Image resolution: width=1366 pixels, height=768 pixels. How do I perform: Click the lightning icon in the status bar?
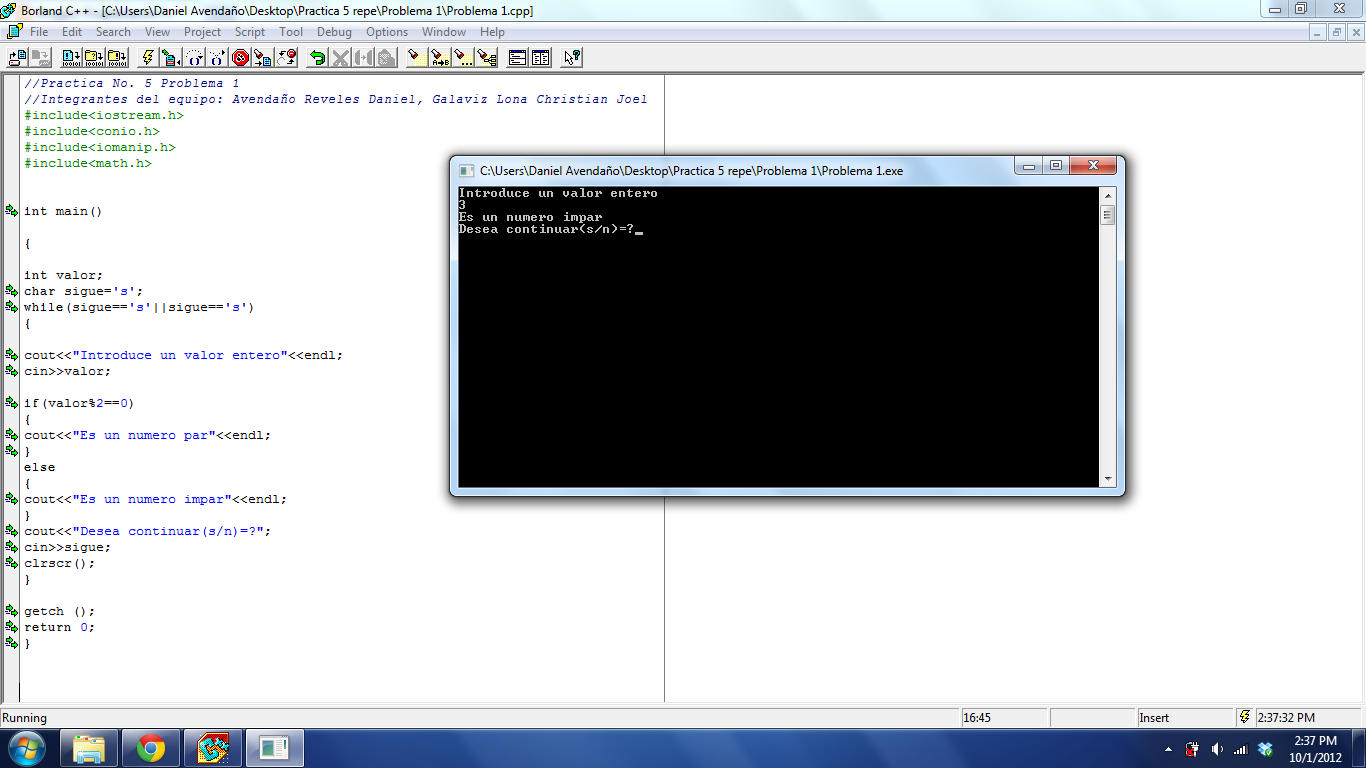click(x=1245, y=717)
